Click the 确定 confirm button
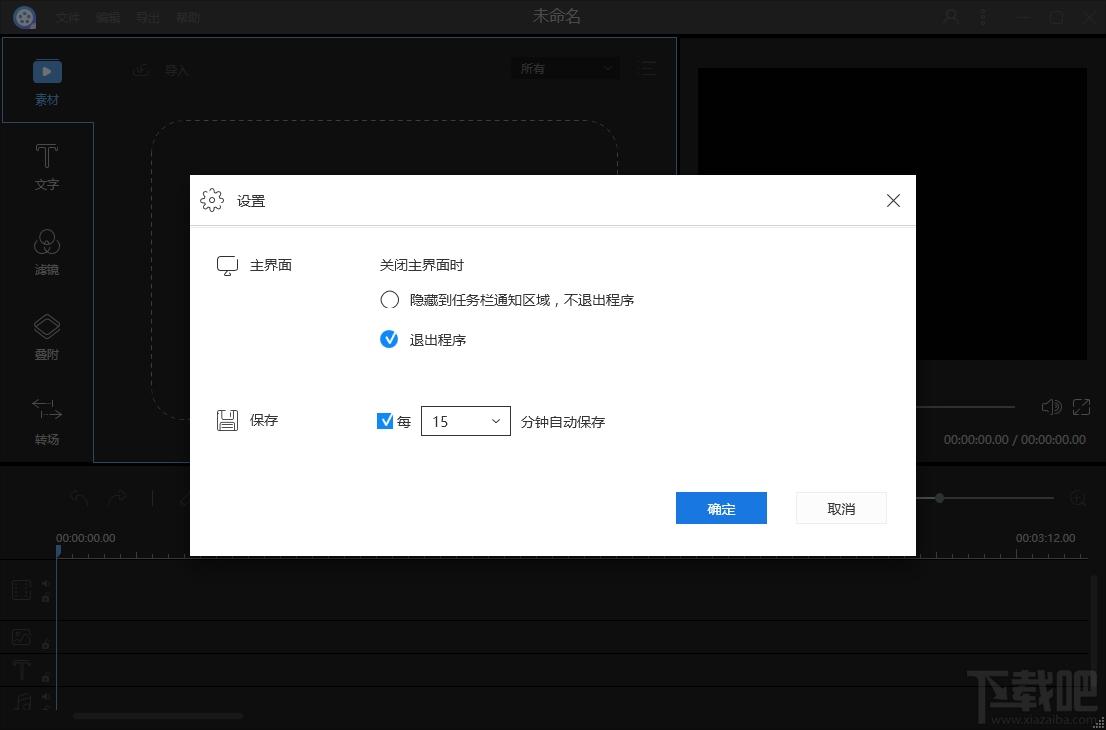 pyautogui.click(x=721, y=508)
